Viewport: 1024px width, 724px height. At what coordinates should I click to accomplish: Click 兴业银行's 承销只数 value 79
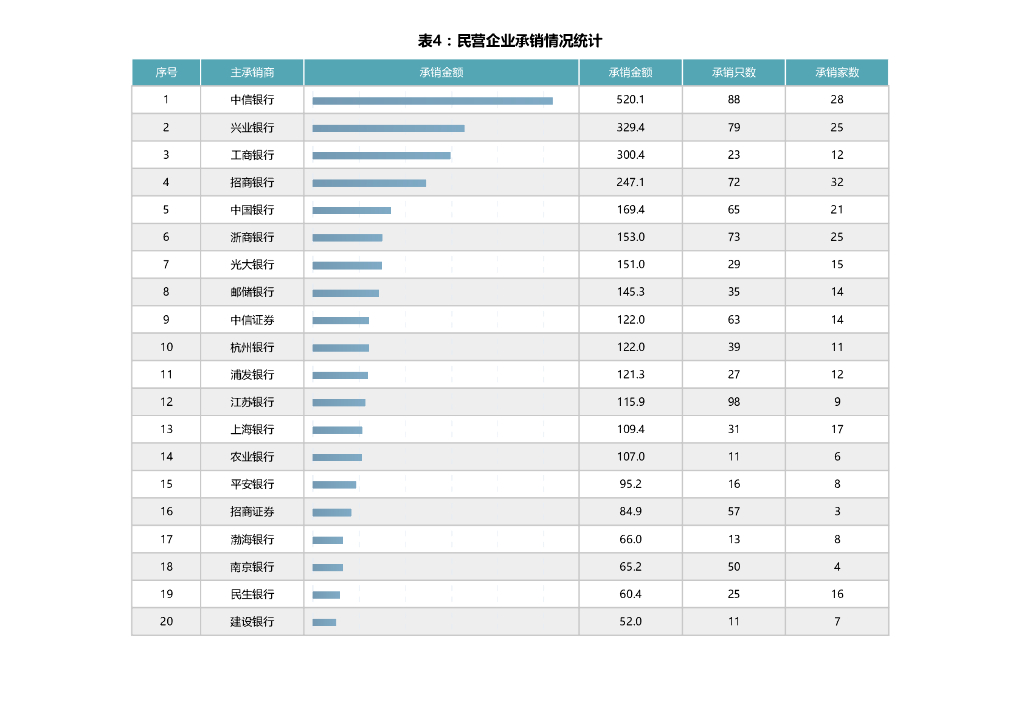point(733,127)
